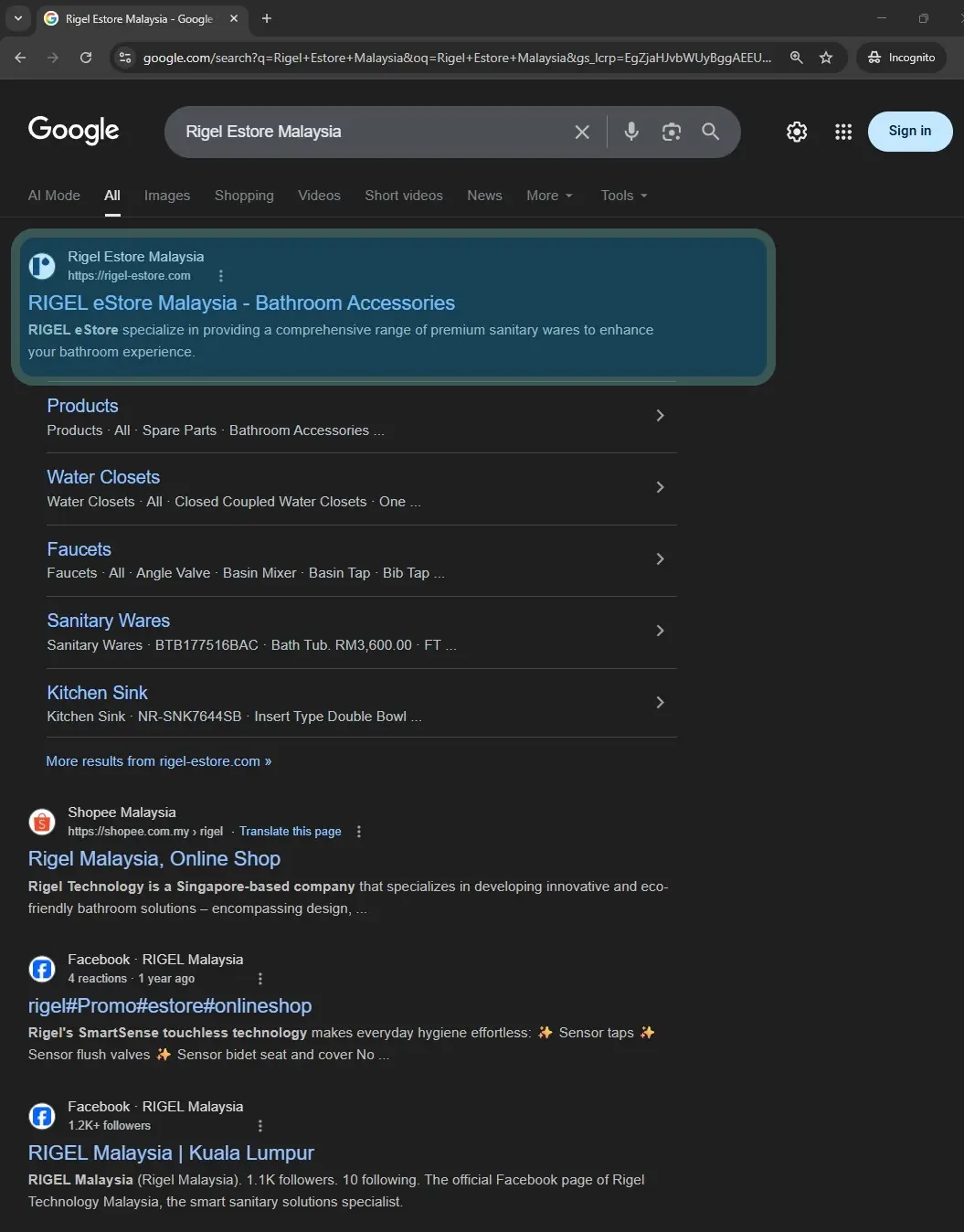Click Translate this page link
This screenshot has width=964, height=1232.
[291, 832]
